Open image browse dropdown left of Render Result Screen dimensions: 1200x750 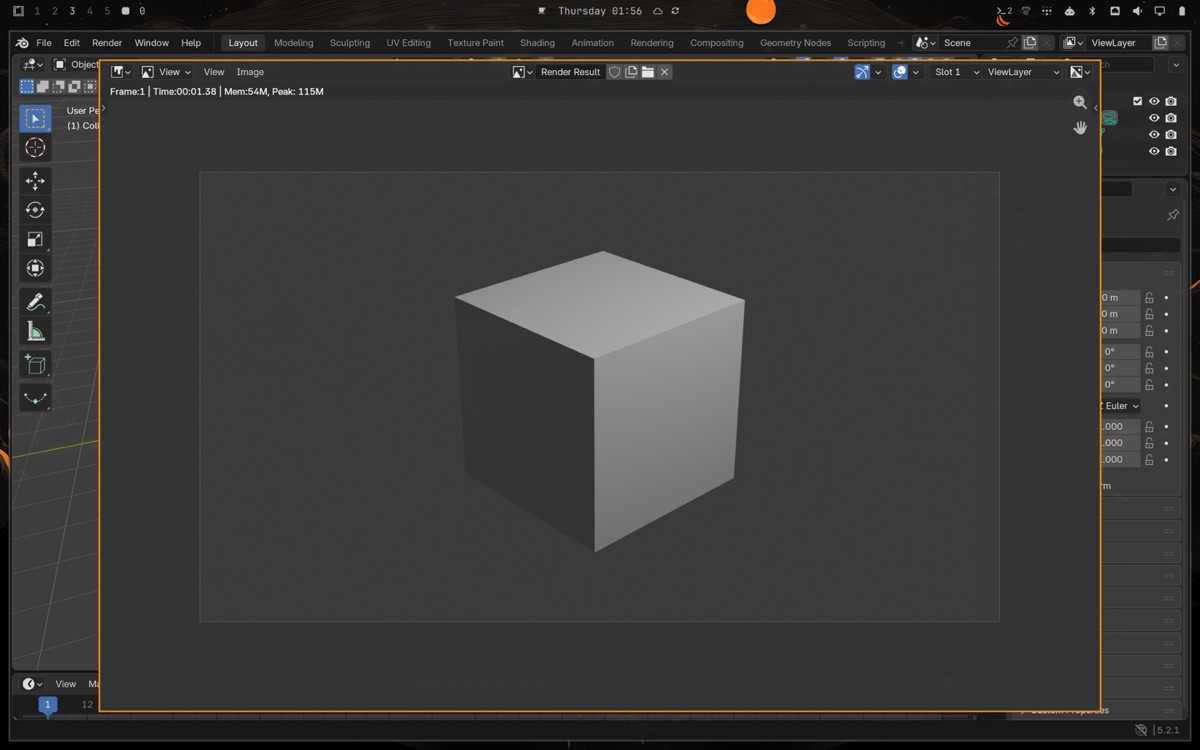coord(523,72)
